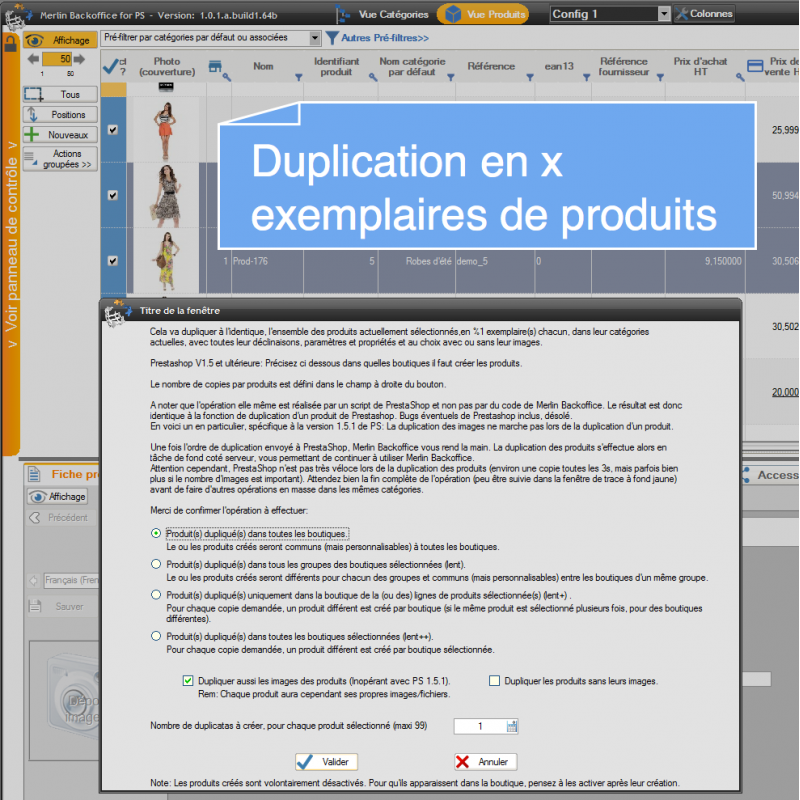Select 'dupliqué(s) dans toutes les boutiques sélectionnées' radio
The width and height of the screenshot is (800, 800).
[x=156, y=635]
